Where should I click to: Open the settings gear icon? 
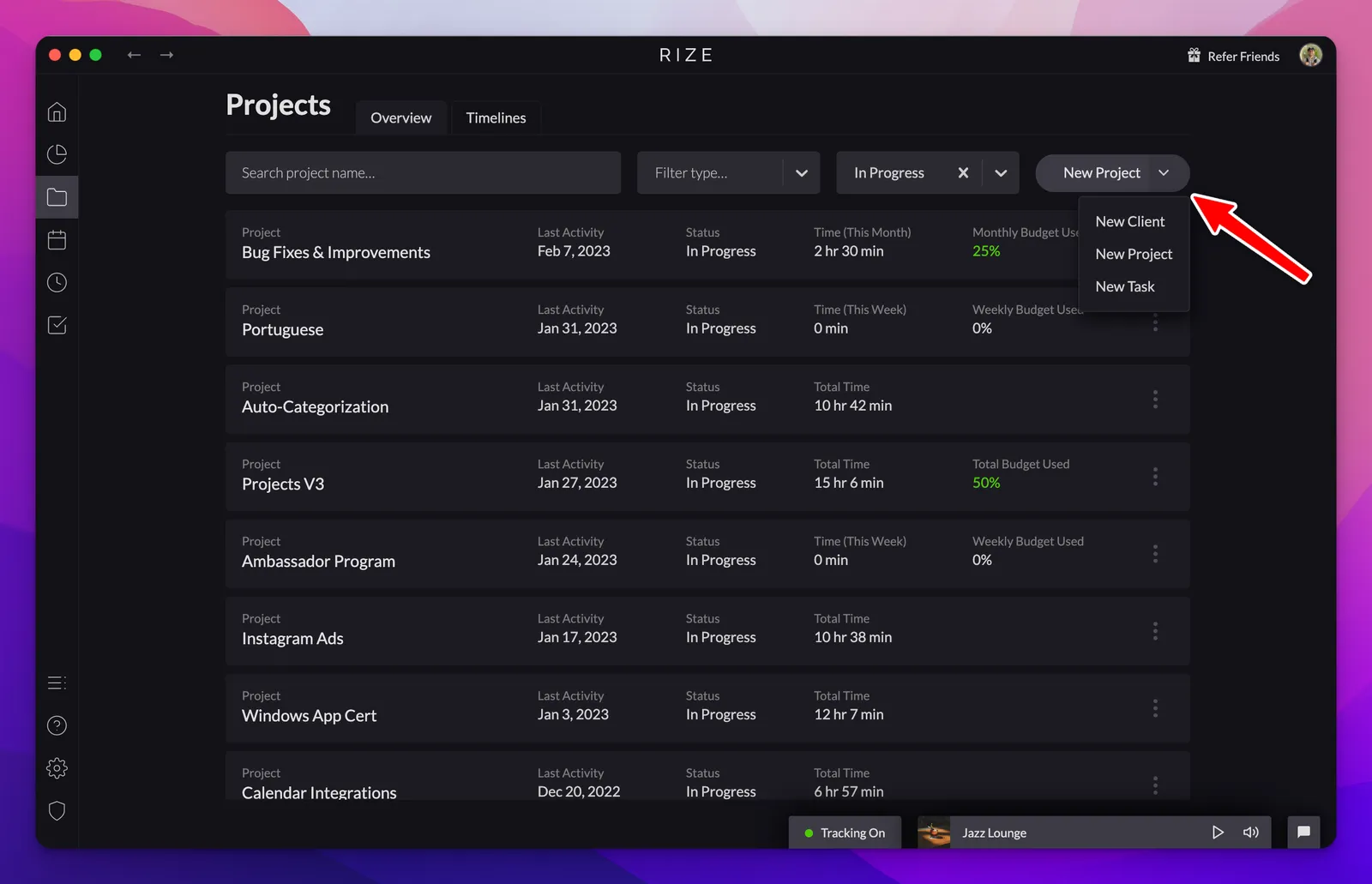pyautogui.click(x=57, y=768)
